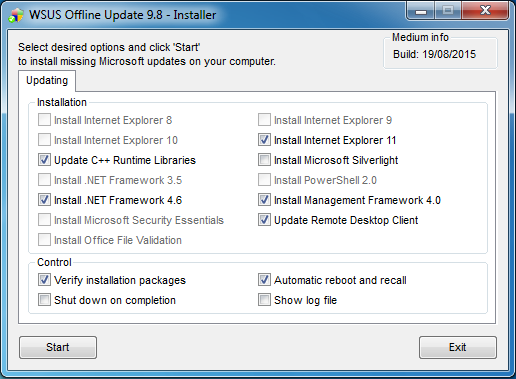Viewport: 516px width, 379px height.
Task: Enable Install Microsoft Silverlight
Action: 264,160
